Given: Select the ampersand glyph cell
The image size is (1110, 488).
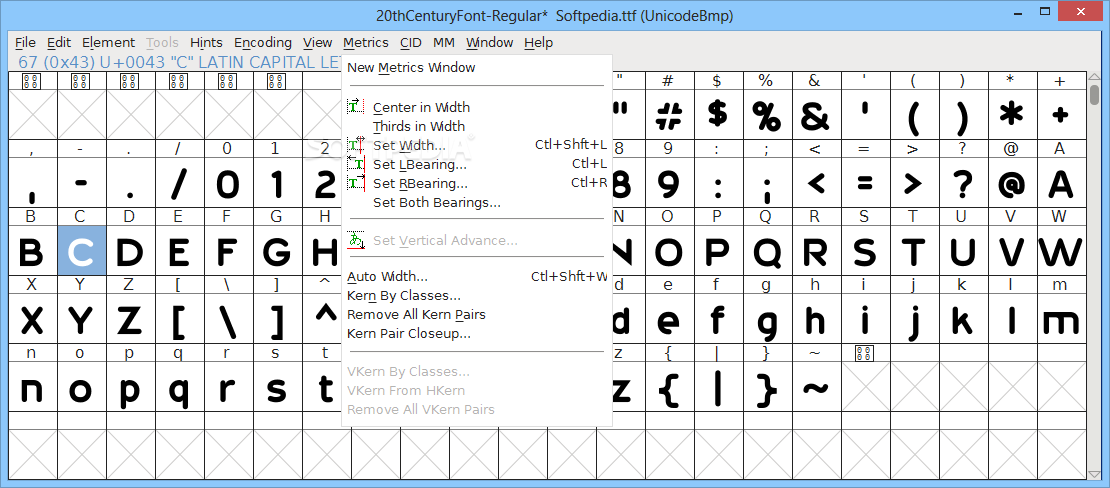Looking at the screenshot, I should [815, 115].
